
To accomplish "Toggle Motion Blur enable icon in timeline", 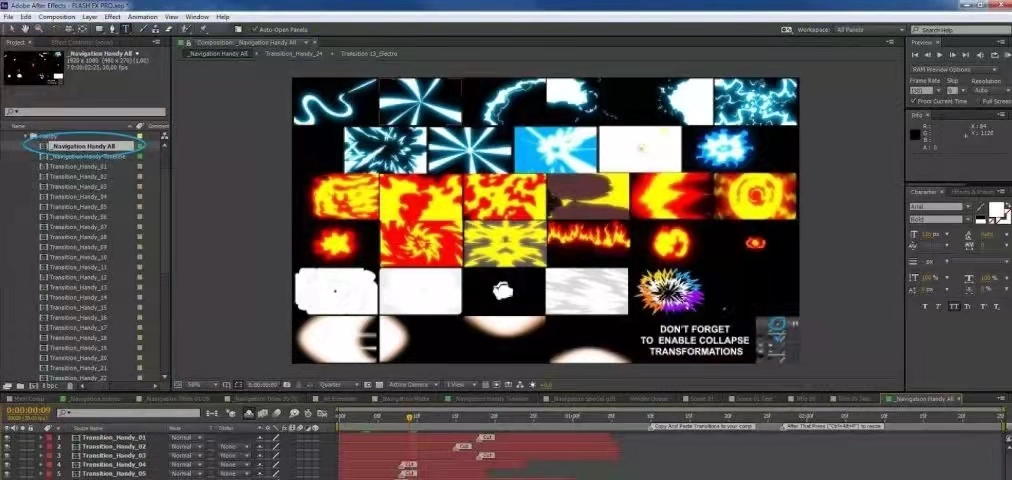I will (277, 413).
